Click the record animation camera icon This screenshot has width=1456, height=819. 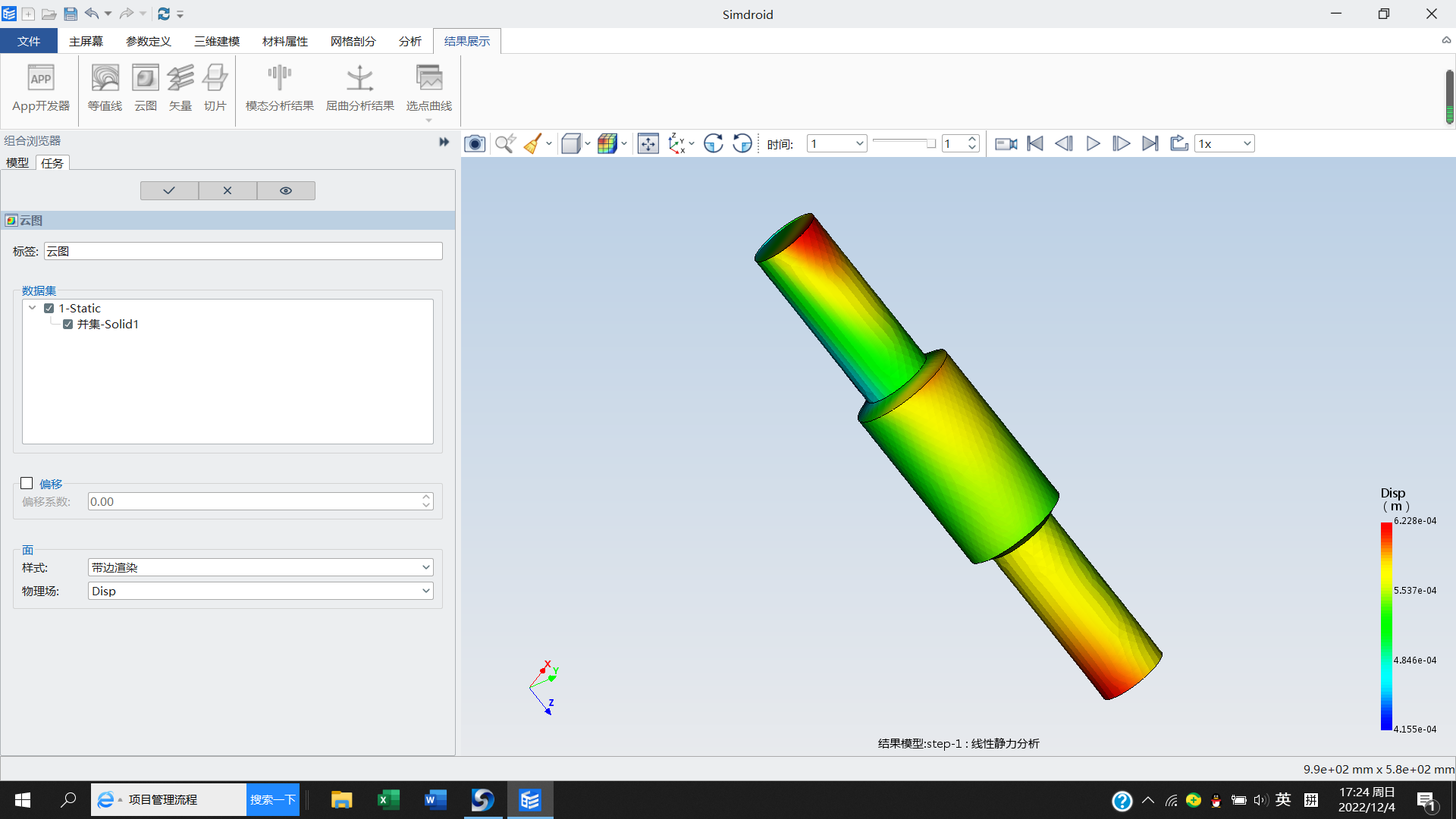coord(1006,143)
